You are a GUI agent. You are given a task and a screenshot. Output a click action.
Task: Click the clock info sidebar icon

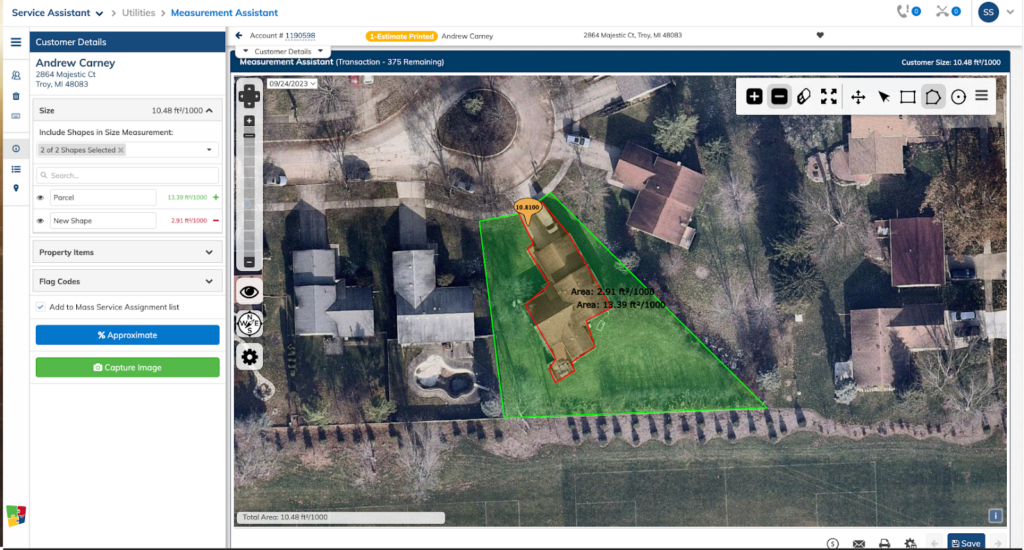pyautogui.click(x=16, y=149)
